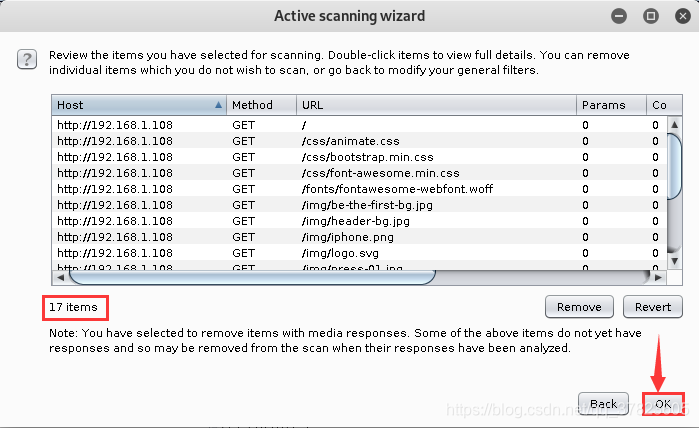Screen dimensions: 699x428
Task: Sort the table by Params column
Action: pyautogui.click(x=611, y=105)
